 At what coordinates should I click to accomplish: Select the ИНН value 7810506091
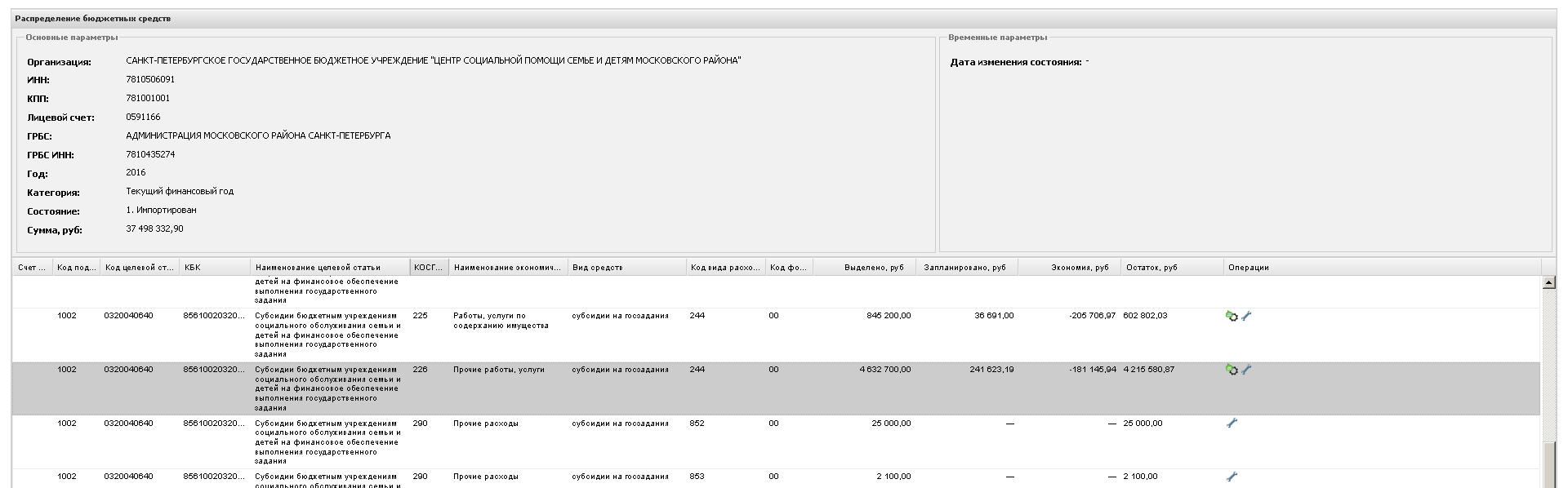[150, 80]
